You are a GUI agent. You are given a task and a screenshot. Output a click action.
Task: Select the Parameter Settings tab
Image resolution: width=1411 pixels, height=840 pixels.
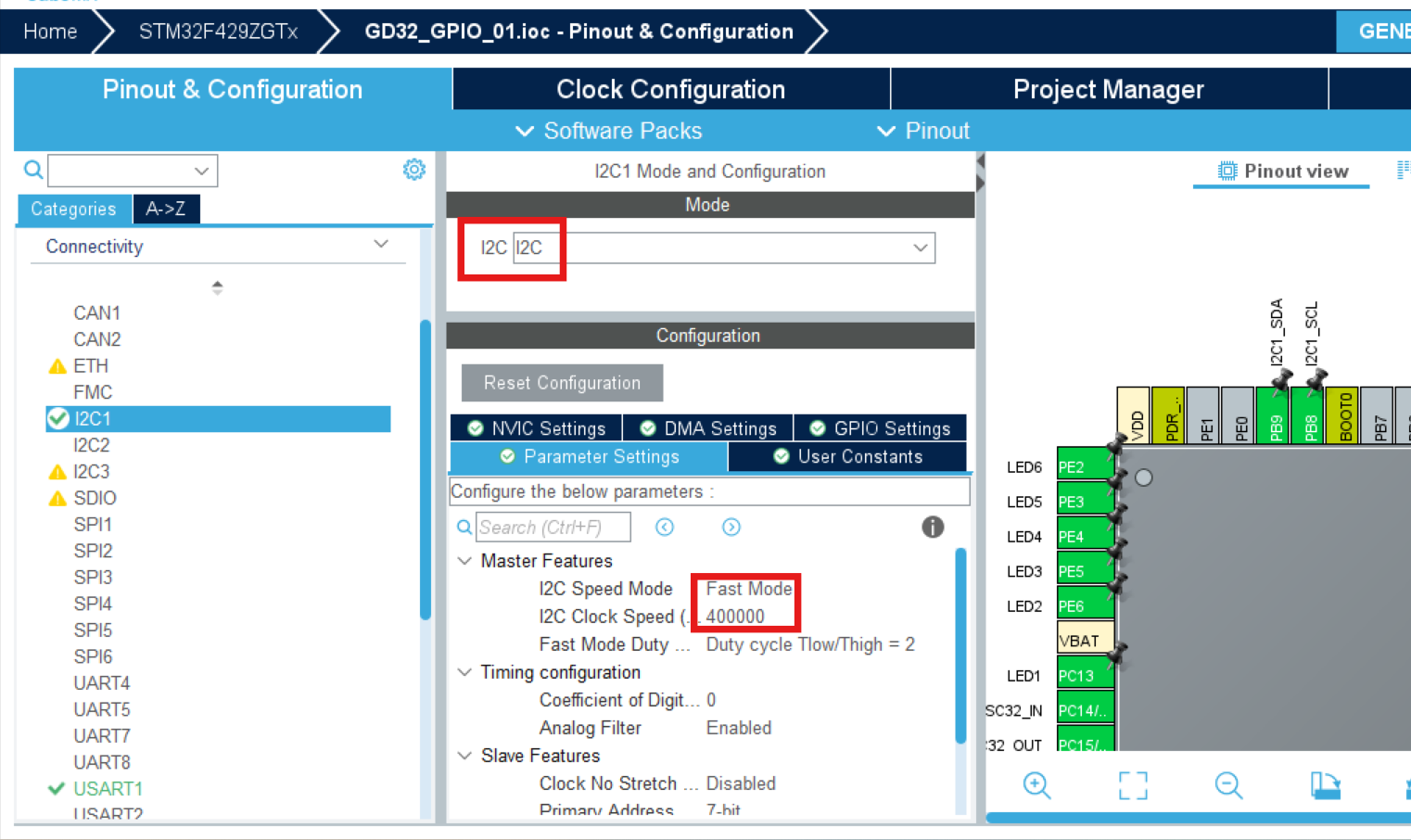589,456
